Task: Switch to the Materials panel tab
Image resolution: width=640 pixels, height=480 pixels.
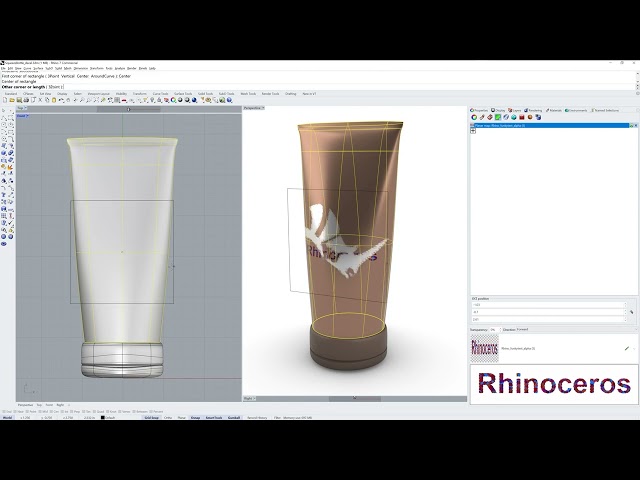Action: click(x=554, y=110)
